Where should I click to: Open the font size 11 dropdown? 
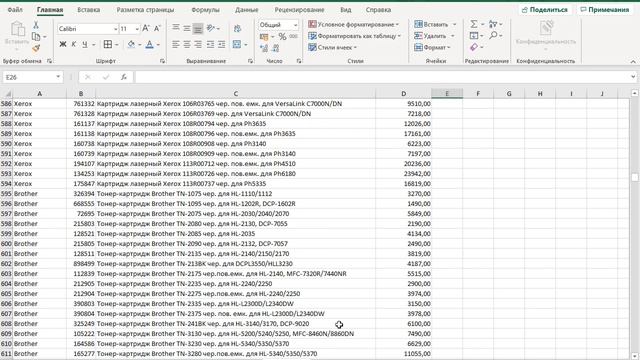pos(137,29)
